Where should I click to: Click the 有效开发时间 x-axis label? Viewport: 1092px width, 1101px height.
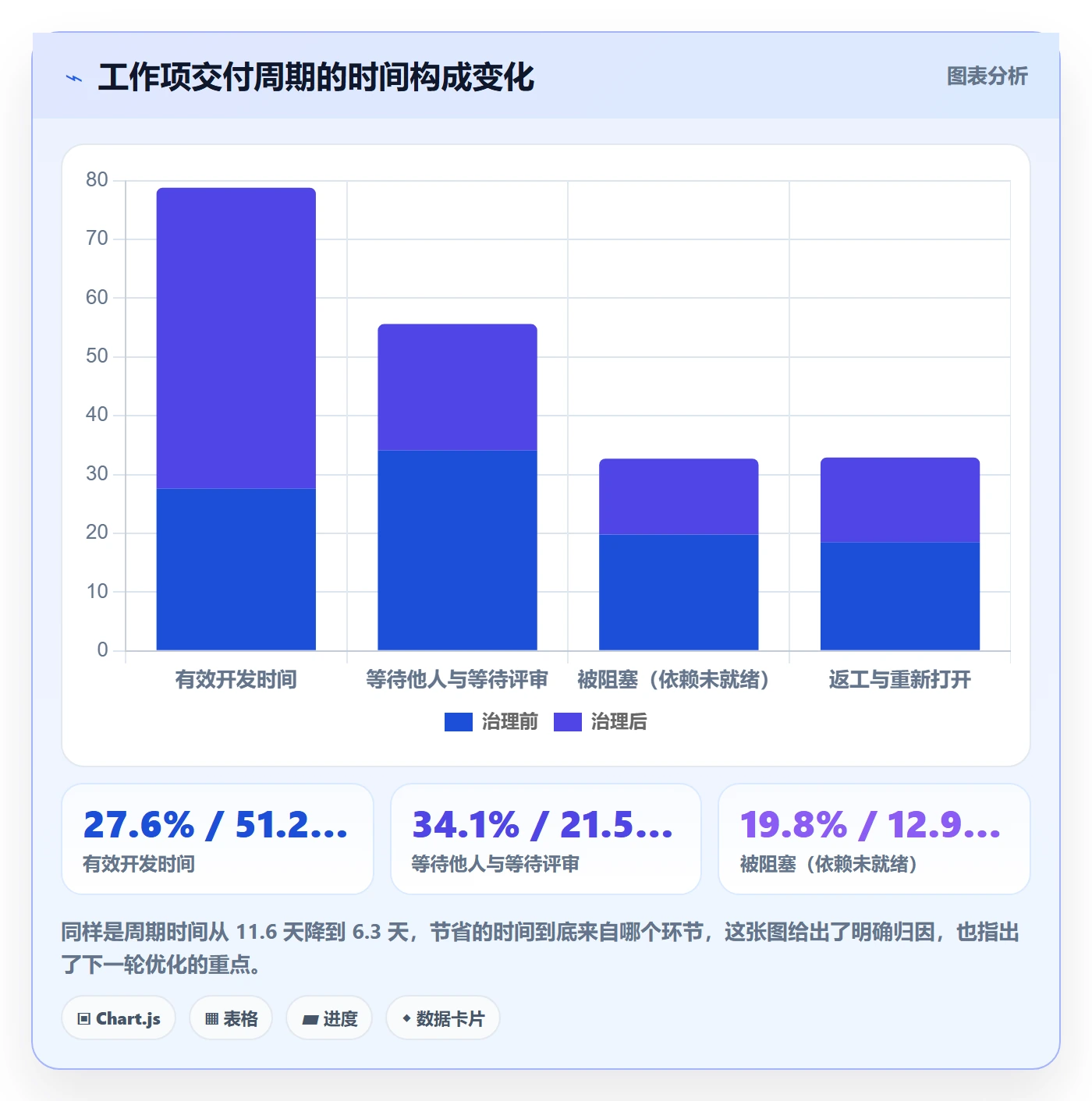[x=236, y=680]
